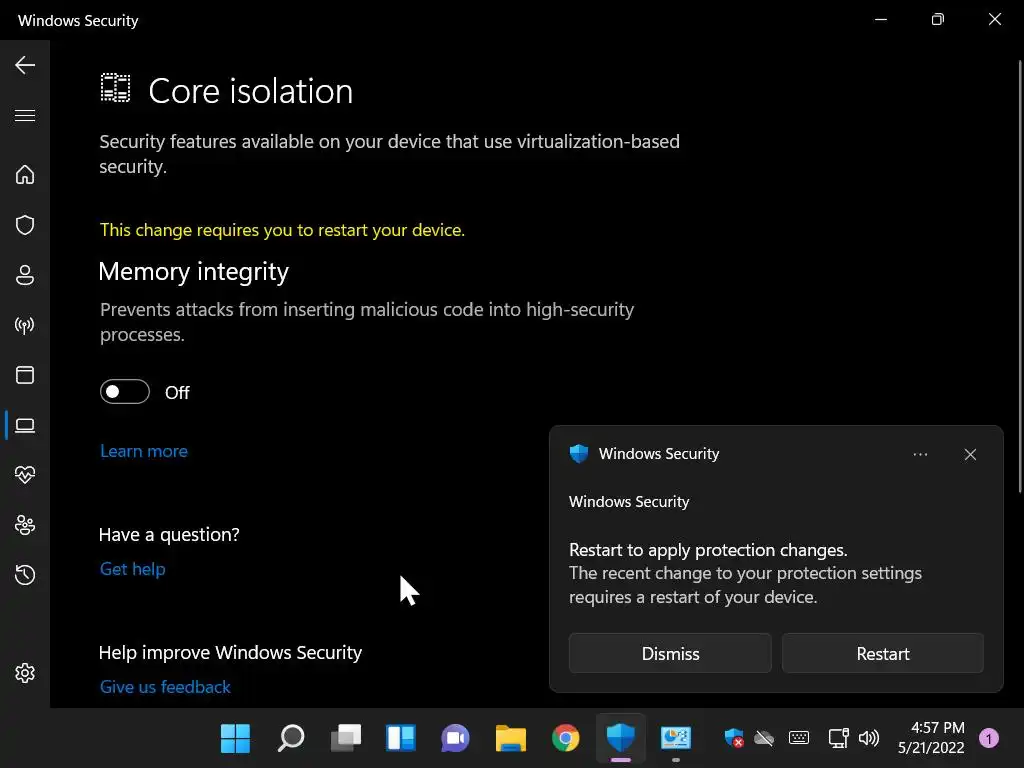Minimize the Windows Security window
The height and width of the screenshot is (768, 1024).
881,20
